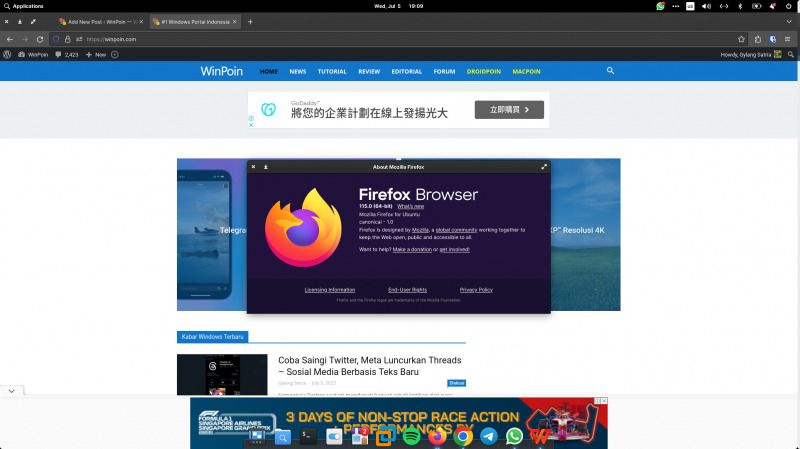
Task: Open US keyboard layout indicator
Action: click(x=690, y=6)
